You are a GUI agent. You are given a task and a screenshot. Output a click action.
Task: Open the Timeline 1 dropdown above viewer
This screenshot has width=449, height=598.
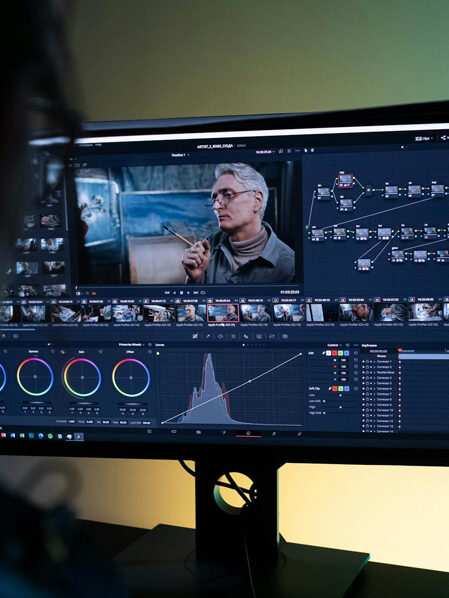(x=180, y=155)
